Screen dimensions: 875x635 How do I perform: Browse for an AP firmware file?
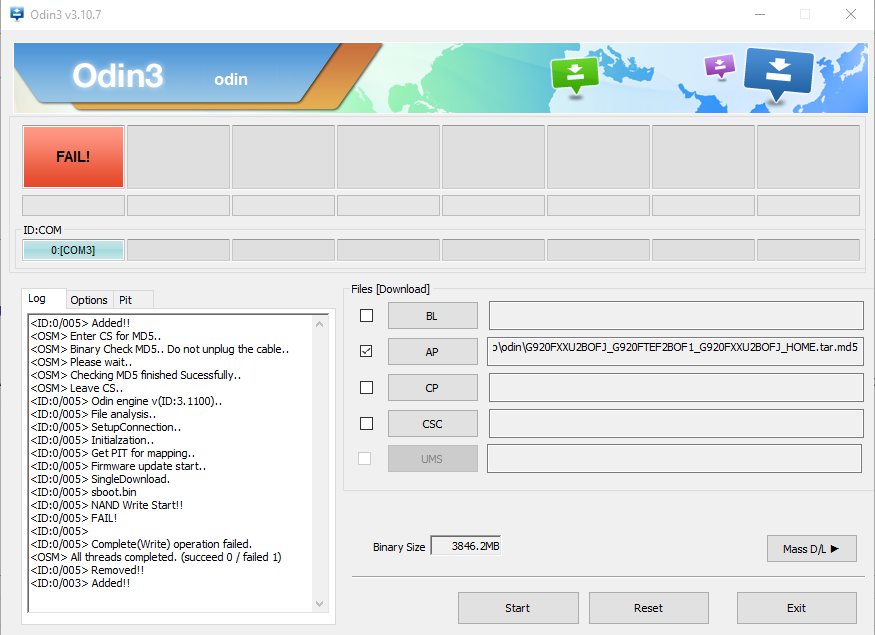point(432,352)
